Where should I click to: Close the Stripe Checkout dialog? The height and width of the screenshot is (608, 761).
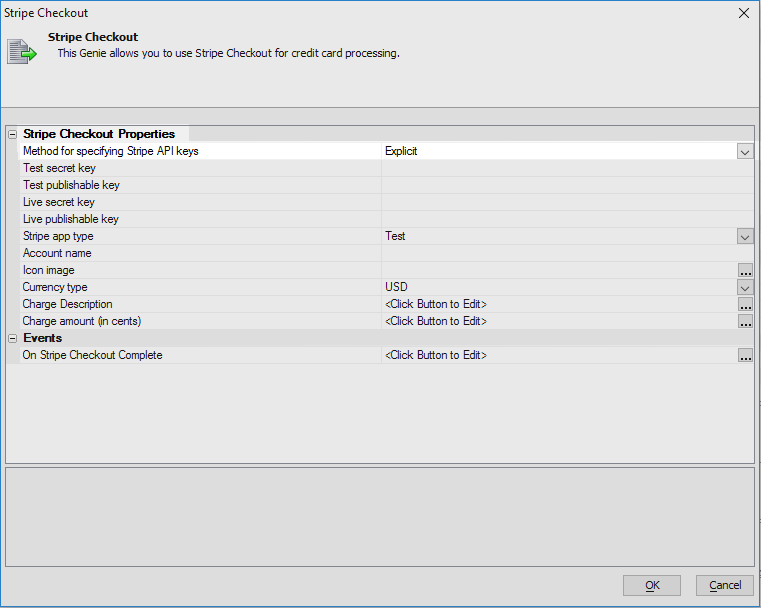pyautogui.click(x=744, y=13)
